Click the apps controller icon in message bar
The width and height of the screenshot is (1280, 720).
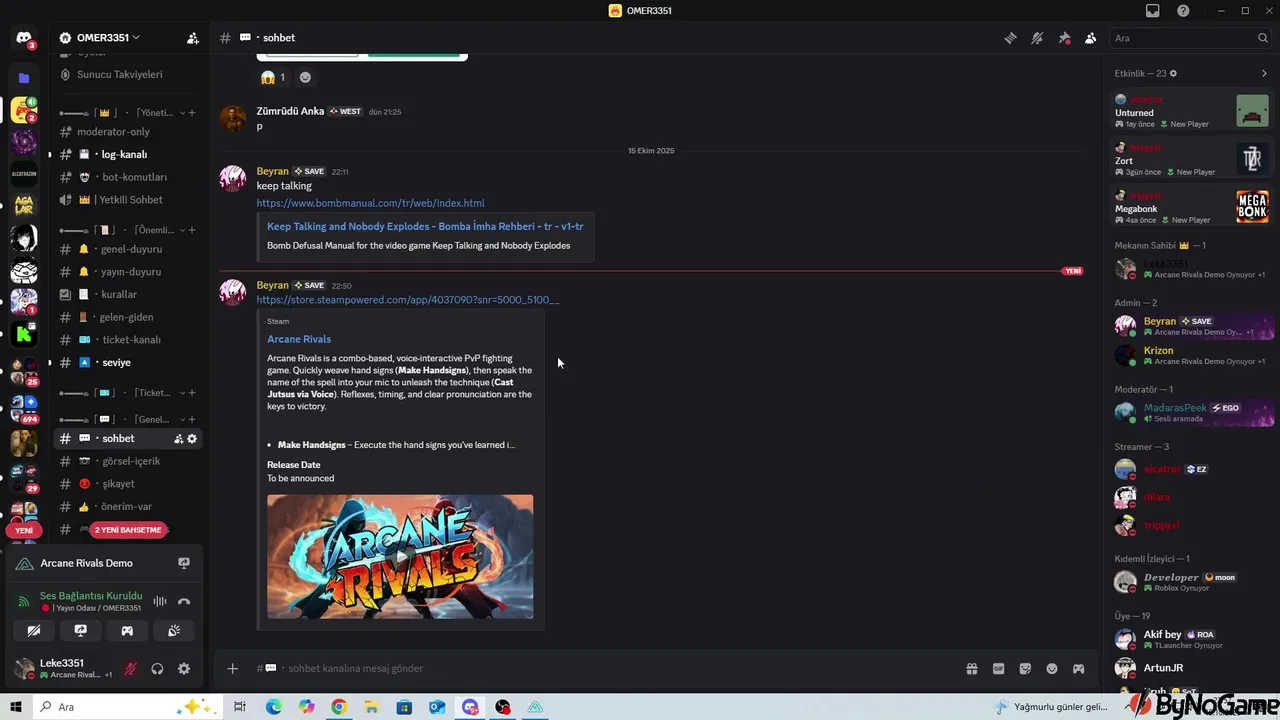coord(1078,669)
